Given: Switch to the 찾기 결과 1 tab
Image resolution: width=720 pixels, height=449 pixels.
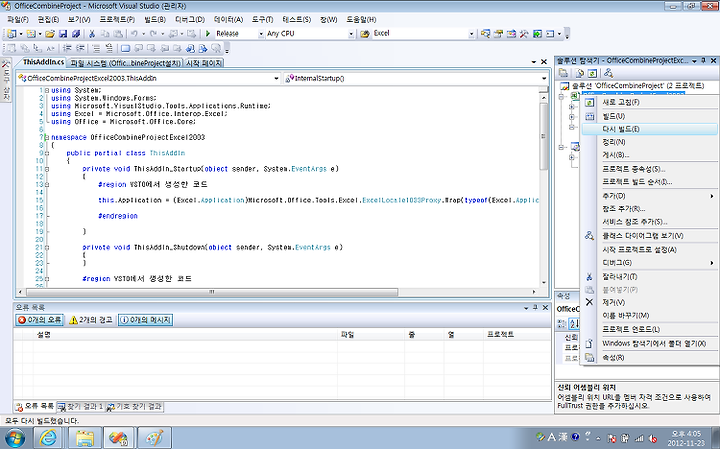Looking at the screenshot, I should pyautogui.click(x=81, y=407).
